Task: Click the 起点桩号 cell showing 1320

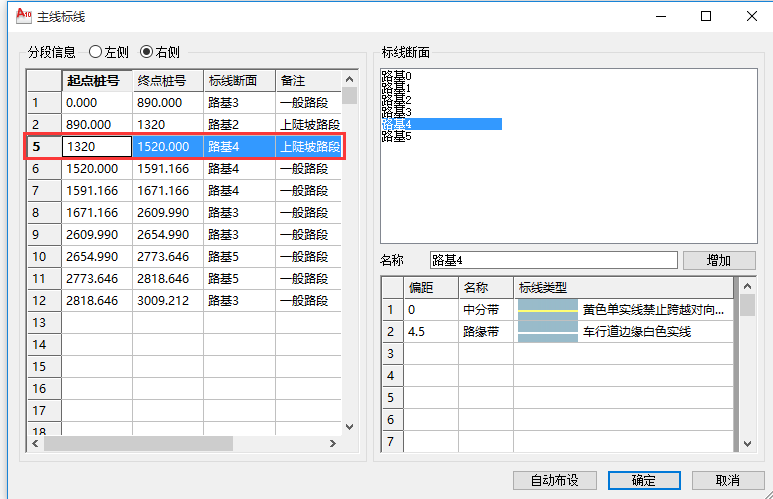Action: (97, 146)
